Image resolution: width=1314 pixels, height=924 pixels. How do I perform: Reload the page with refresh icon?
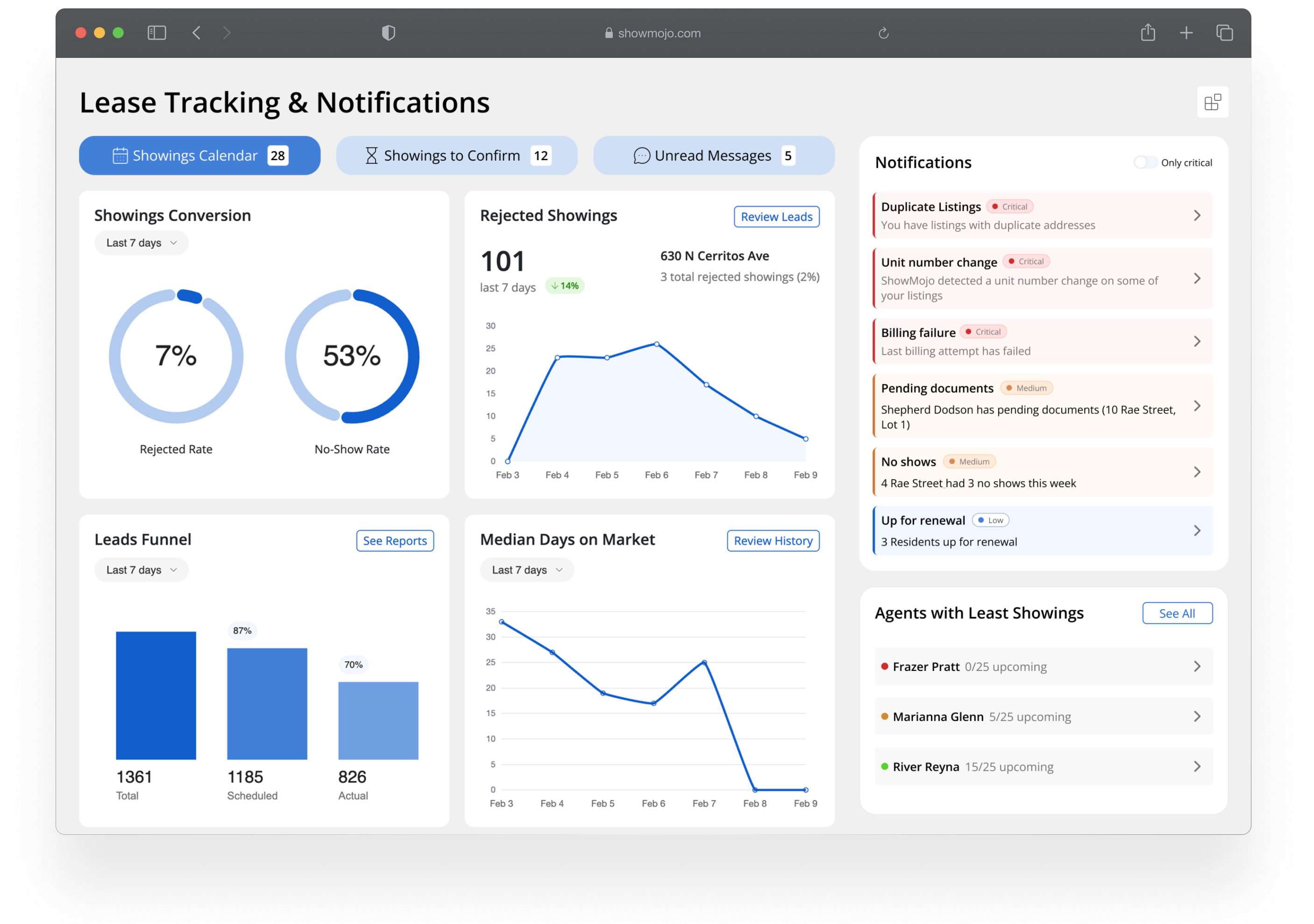pyautogui.click(x=883, y=33)
